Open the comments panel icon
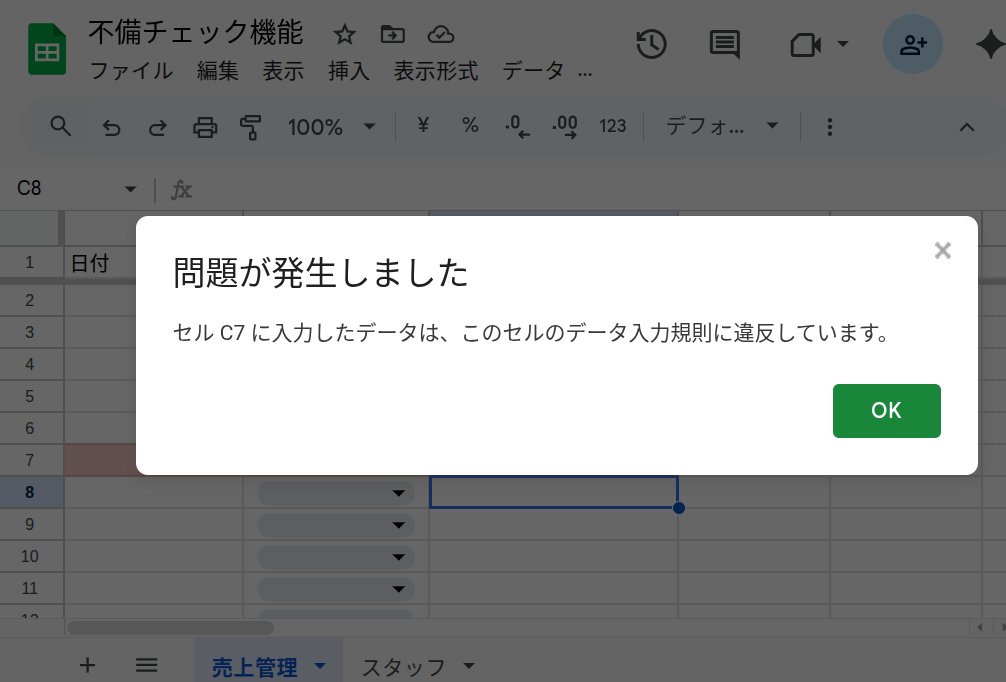 click(723, 45)
